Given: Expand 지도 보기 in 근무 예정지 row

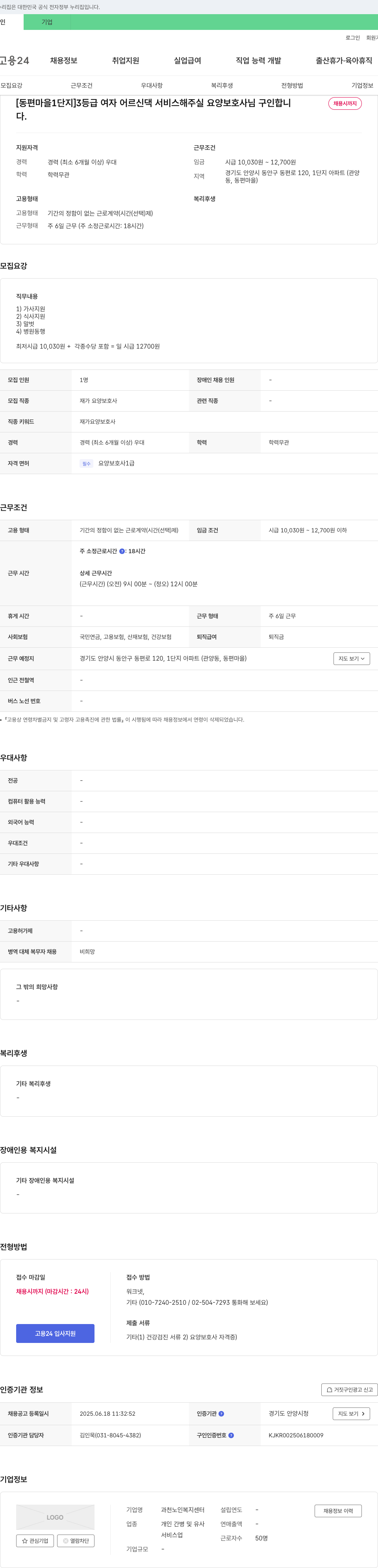Looking at the screenshot, I should (x=352, y=659).
